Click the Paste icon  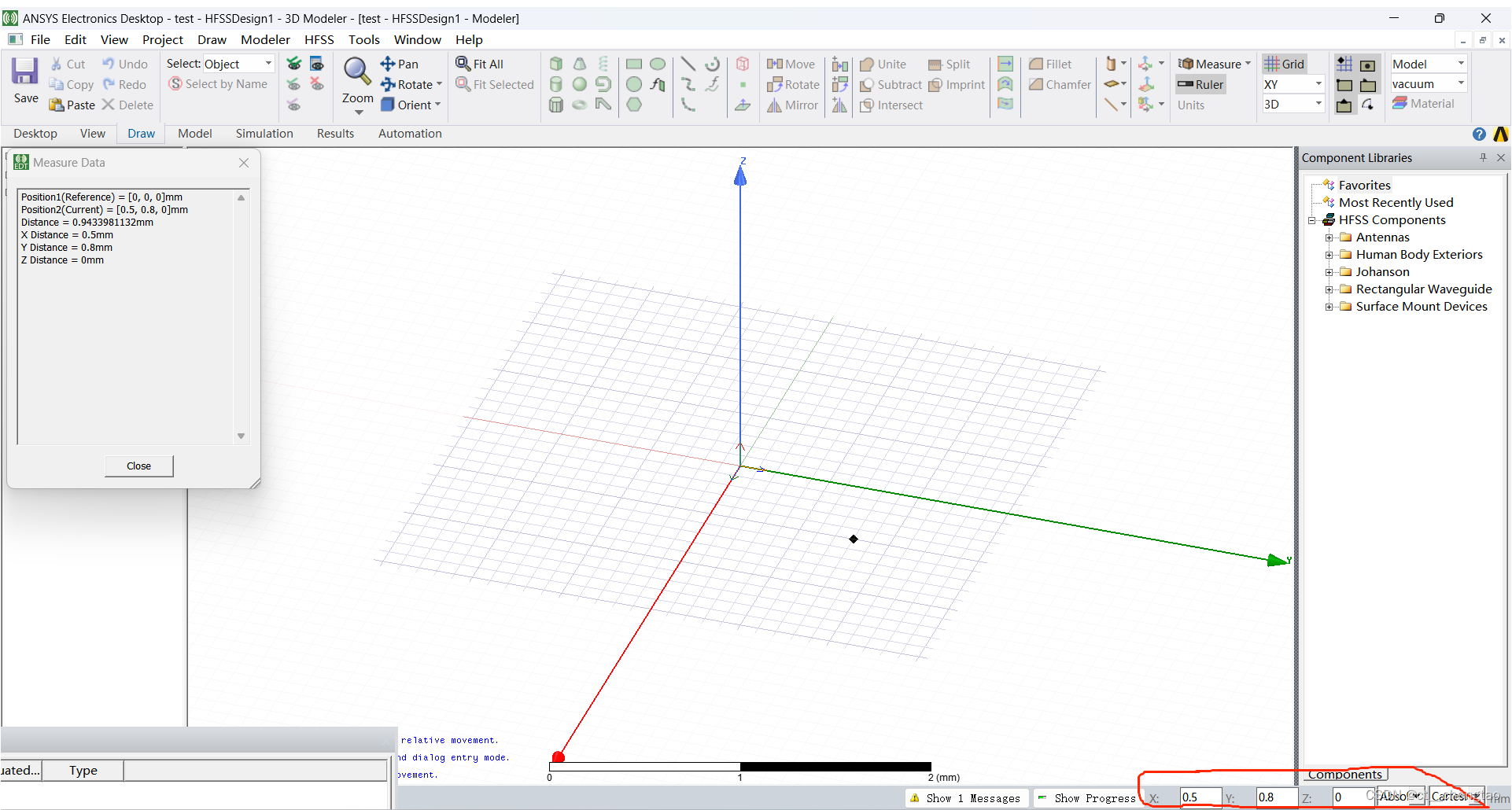tap(72, 105)
